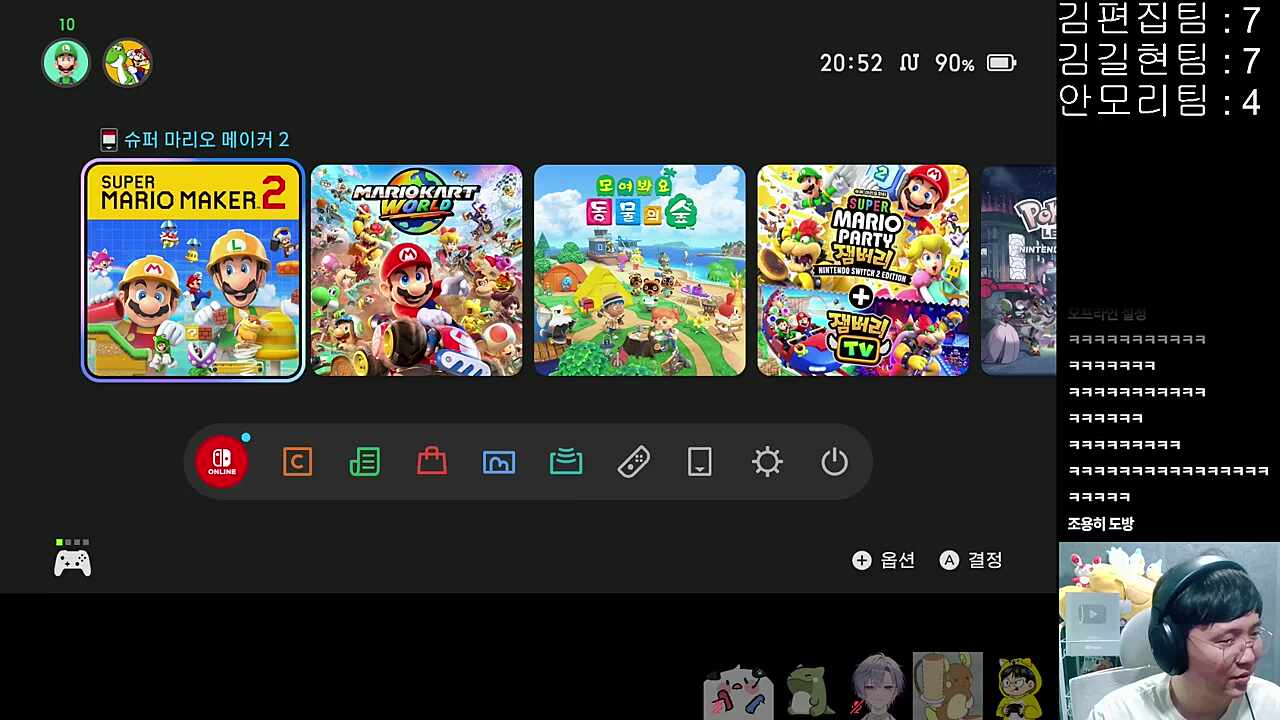Select partially visible Pokémon game tile
1280x720 pixels.
click(x=1018, y=271)
